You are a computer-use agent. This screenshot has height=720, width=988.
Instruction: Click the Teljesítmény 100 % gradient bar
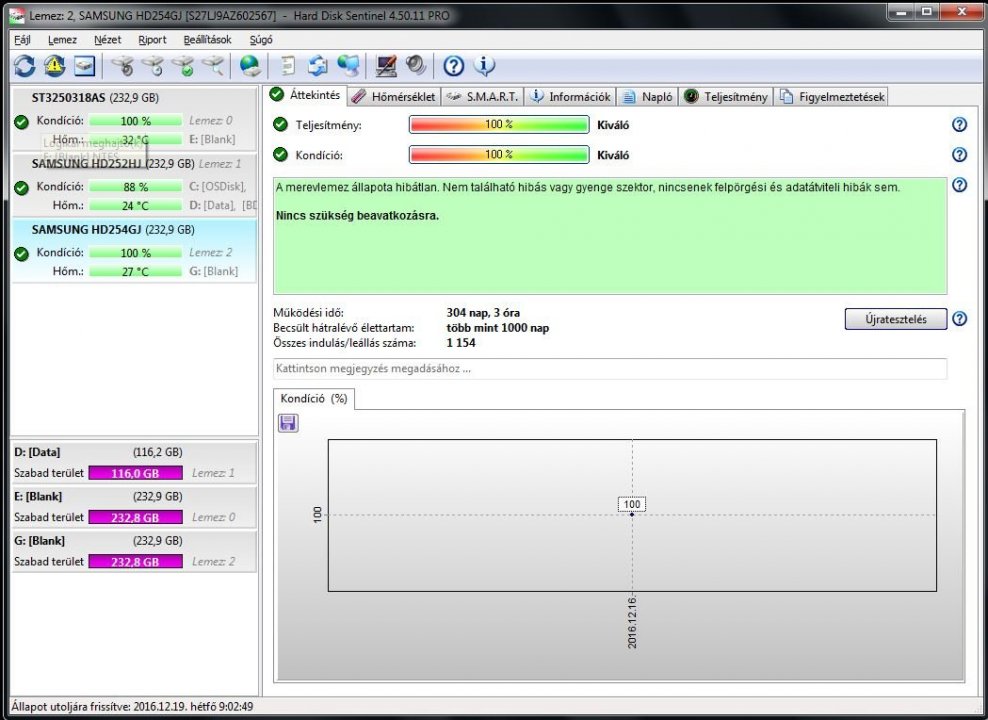499,125
